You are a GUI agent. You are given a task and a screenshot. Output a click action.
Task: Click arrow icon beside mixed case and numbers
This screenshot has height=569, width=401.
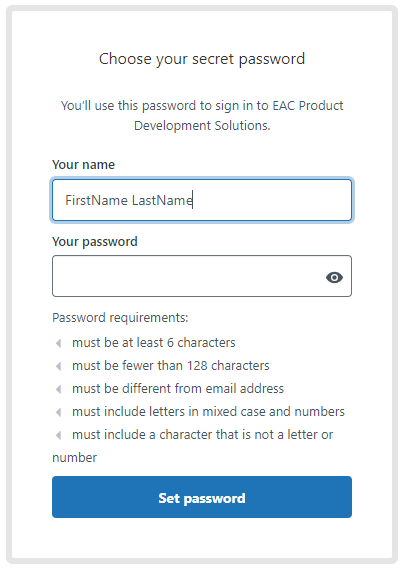point(58,412)
